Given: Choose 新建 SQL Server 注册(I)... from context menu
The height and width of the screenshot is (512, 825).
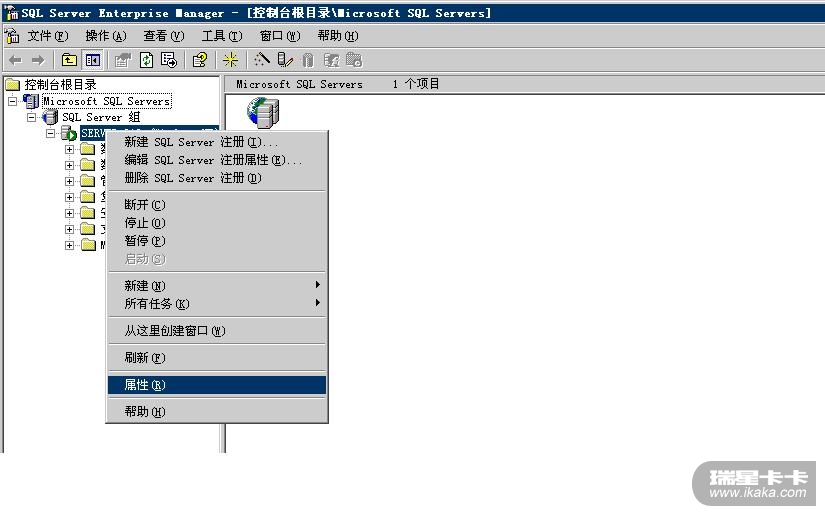Looking at the screenshot, I should point(217,142).
